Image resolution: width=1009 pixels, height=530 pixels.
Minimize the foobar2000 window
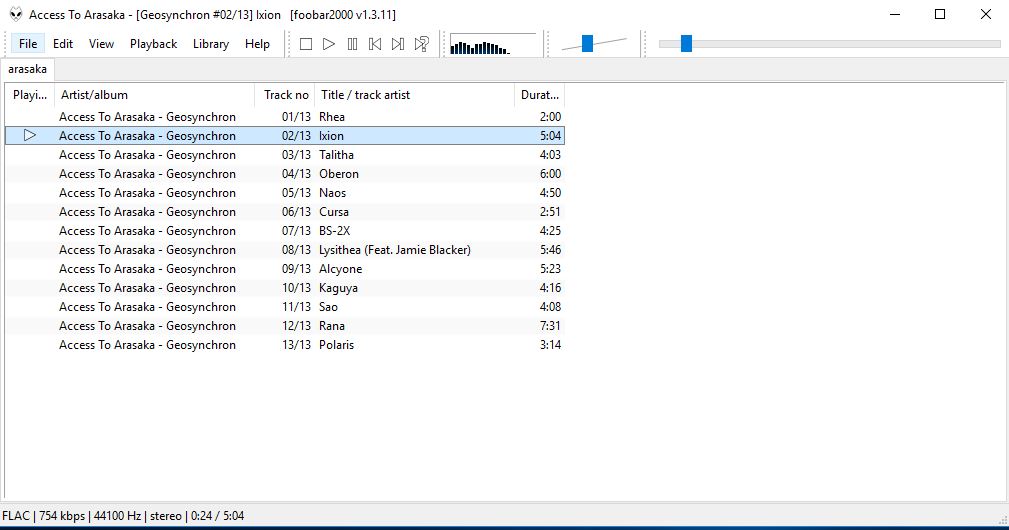click(x=894, y=14)
